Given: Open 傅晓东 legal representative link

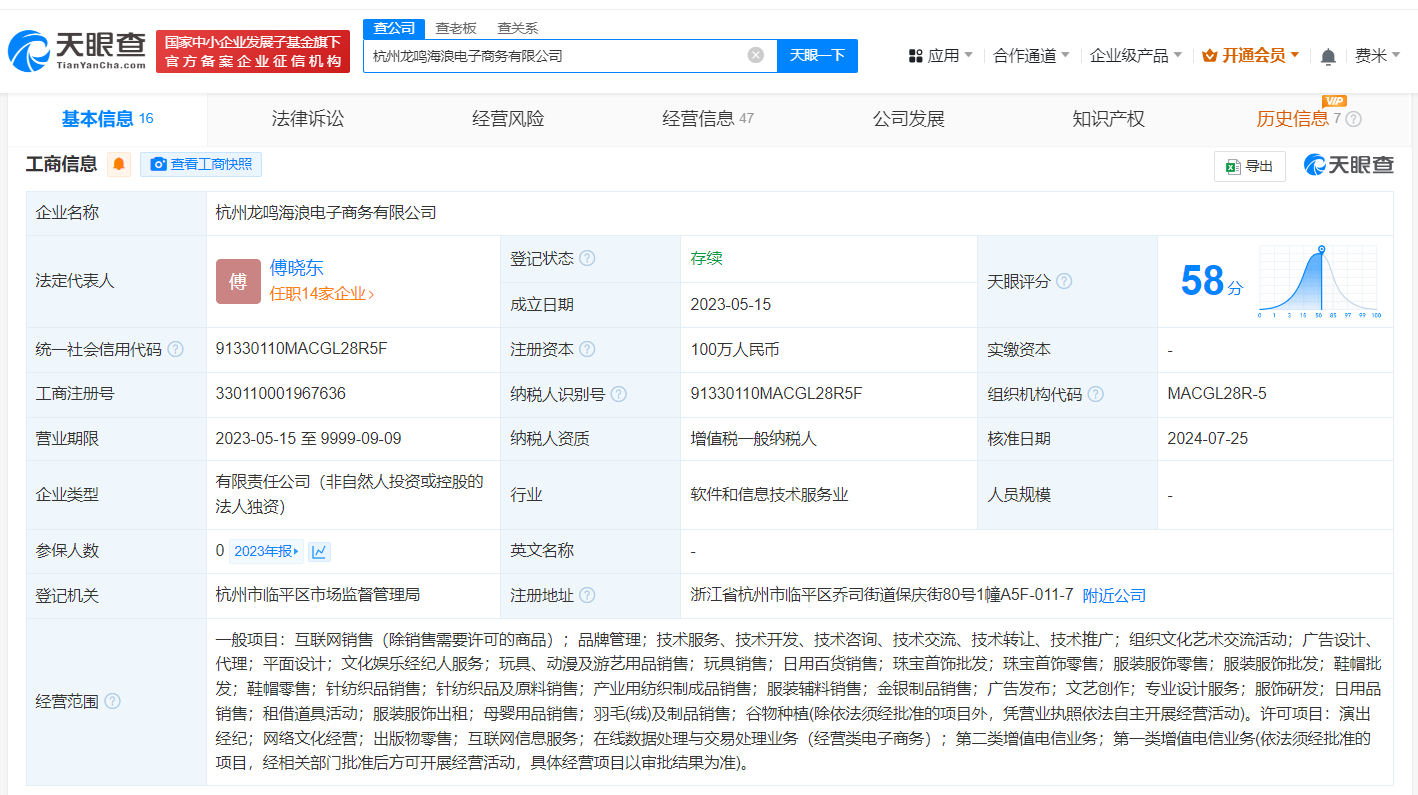Looking at the screenshot, I should (x=297, y=268).
